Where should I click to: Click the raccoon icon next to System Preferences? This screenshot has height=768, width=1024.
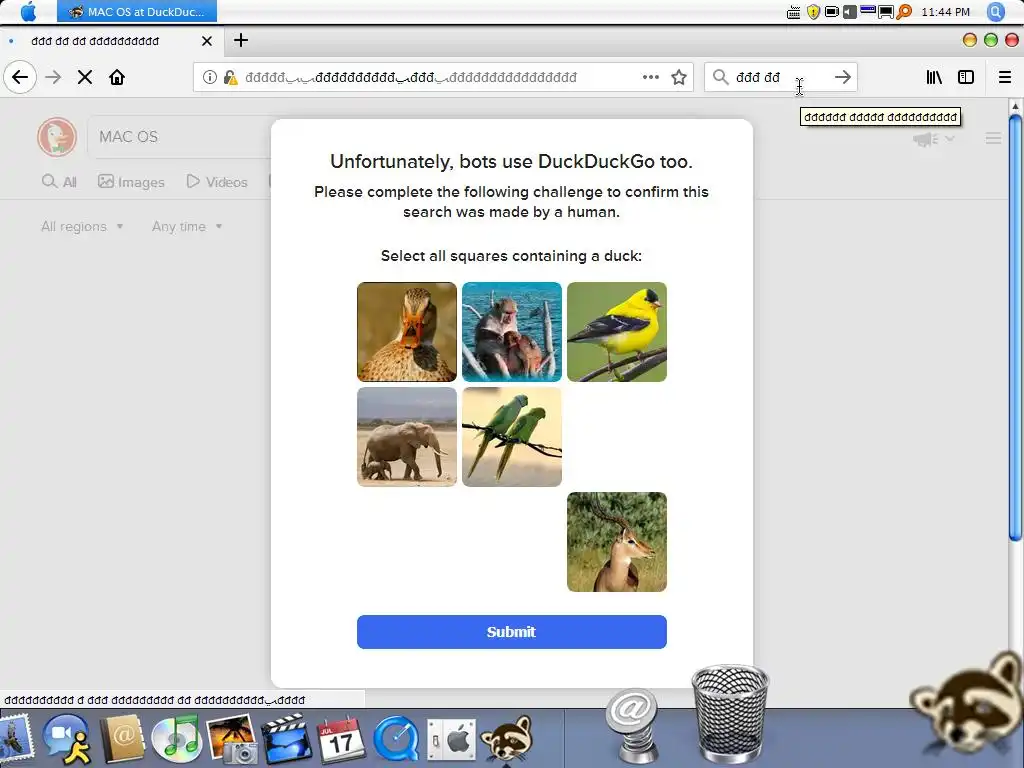[x=507, y=739]
